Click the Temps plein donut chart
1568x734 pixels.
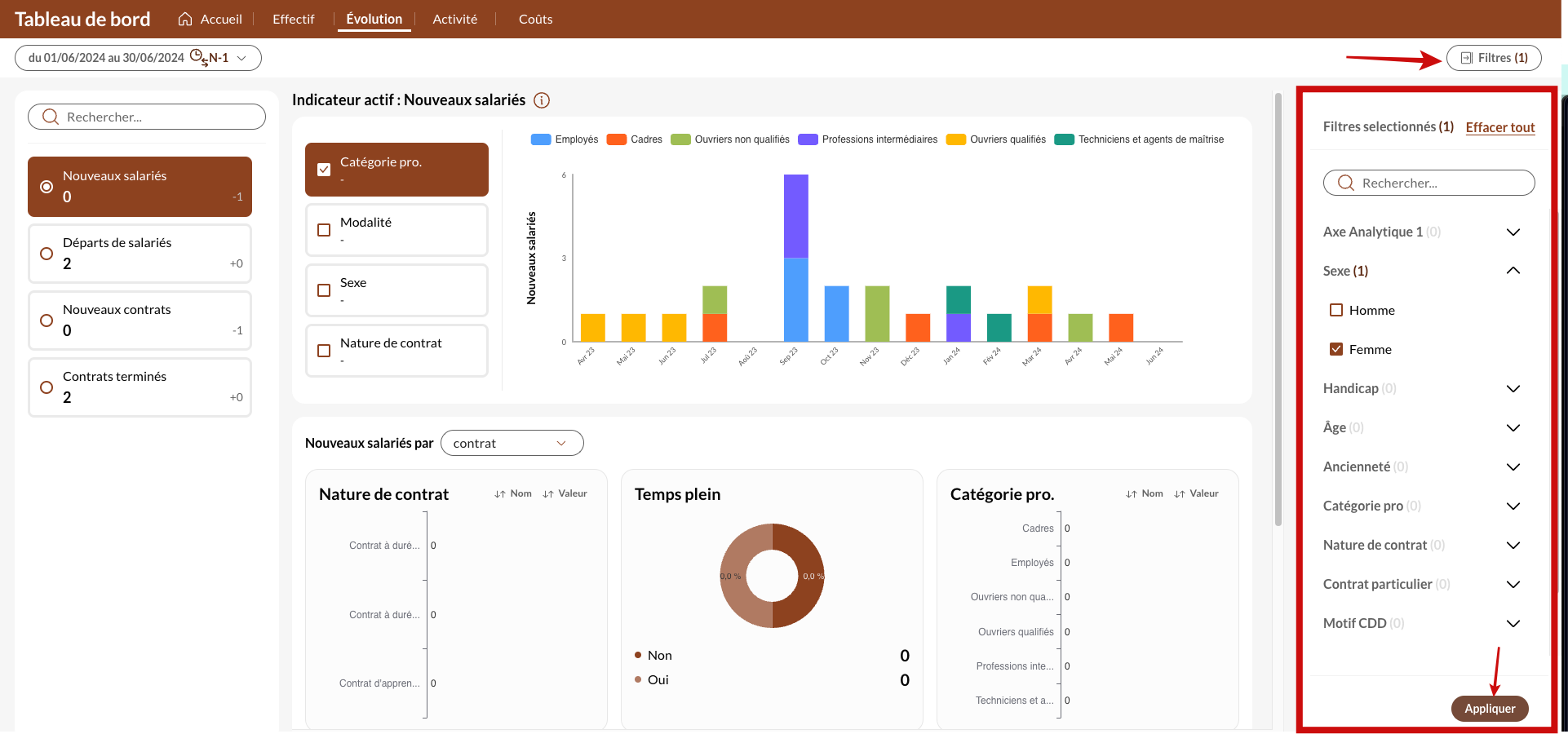click(772, 576)
